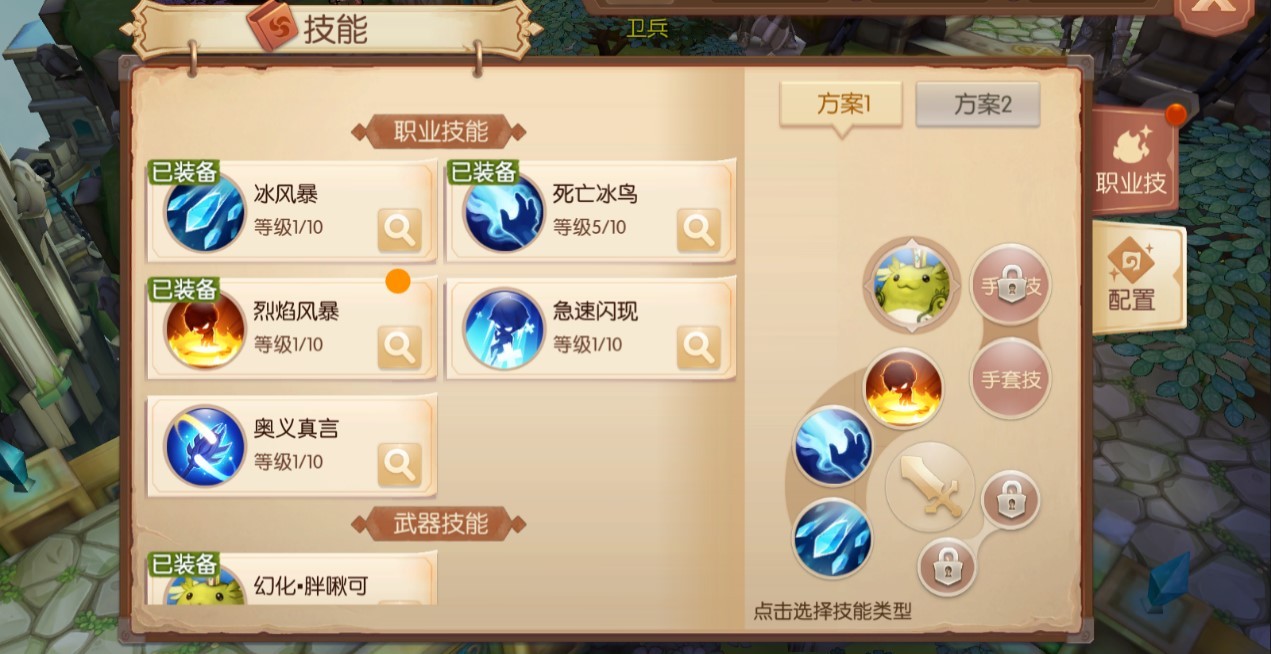Viewport: 1271px width, 654px height.
Task: Switch to 方案2 tab
Action: tap(978, 104)
